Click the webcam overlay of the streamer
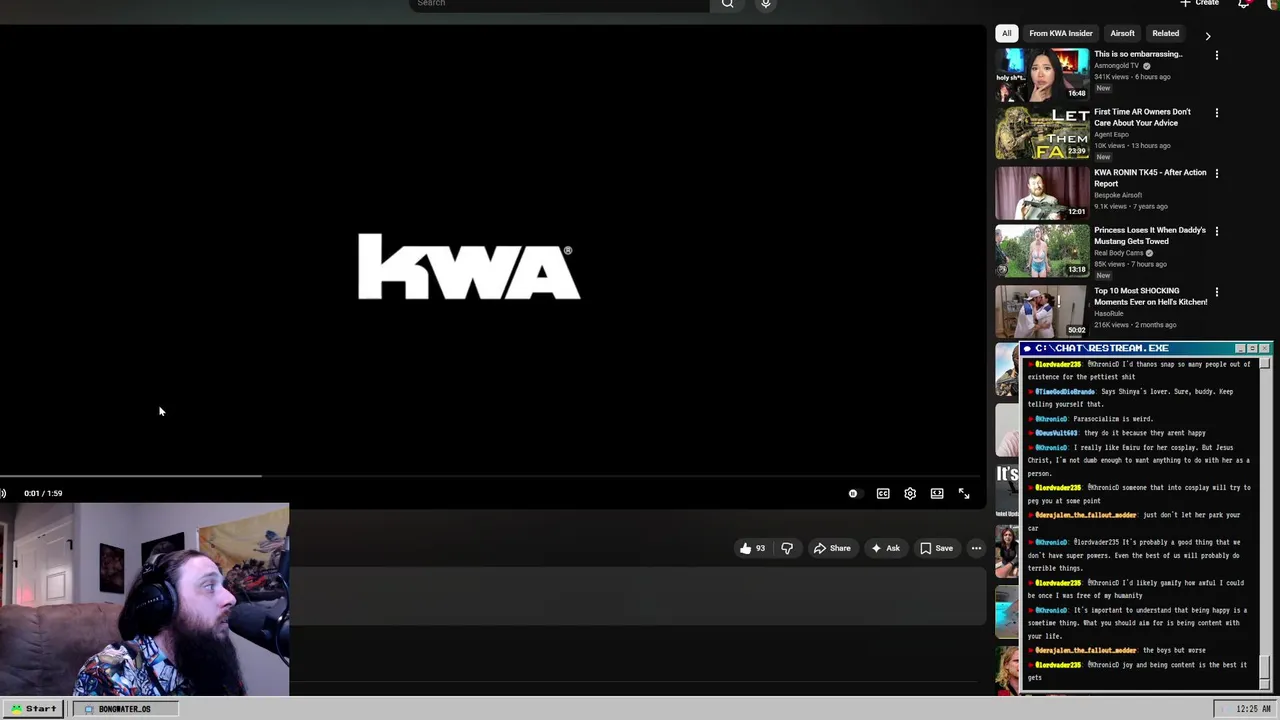Image resolution: width=1280 pixels, height=720 pixels. coord(145,599)
